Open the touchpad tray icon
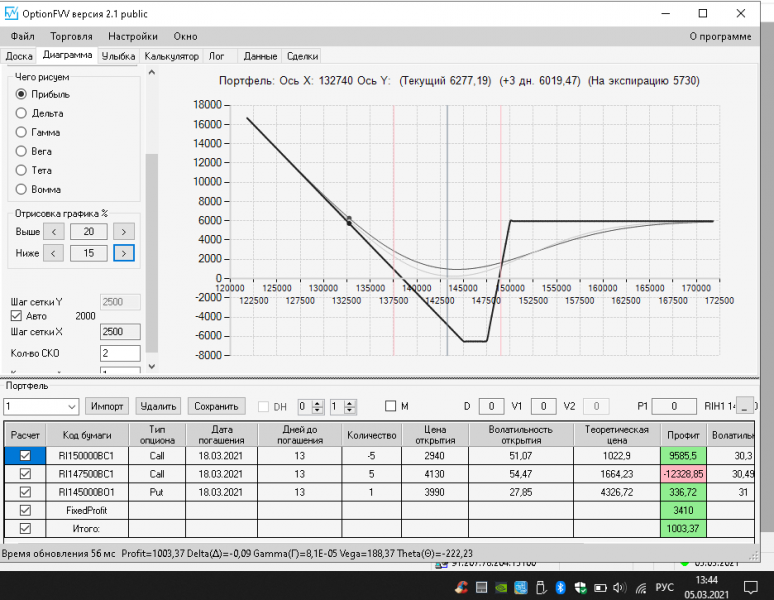The image size is (774, 600). coord(481,587)
